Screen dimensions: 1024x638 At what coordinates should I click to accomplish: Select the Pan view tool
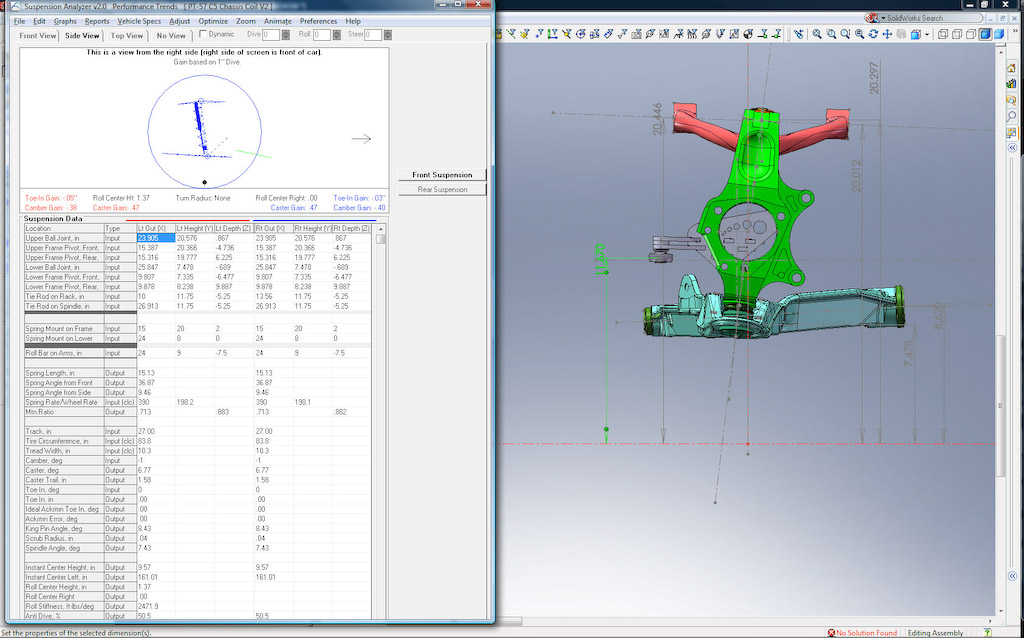[x=887, y=34]
